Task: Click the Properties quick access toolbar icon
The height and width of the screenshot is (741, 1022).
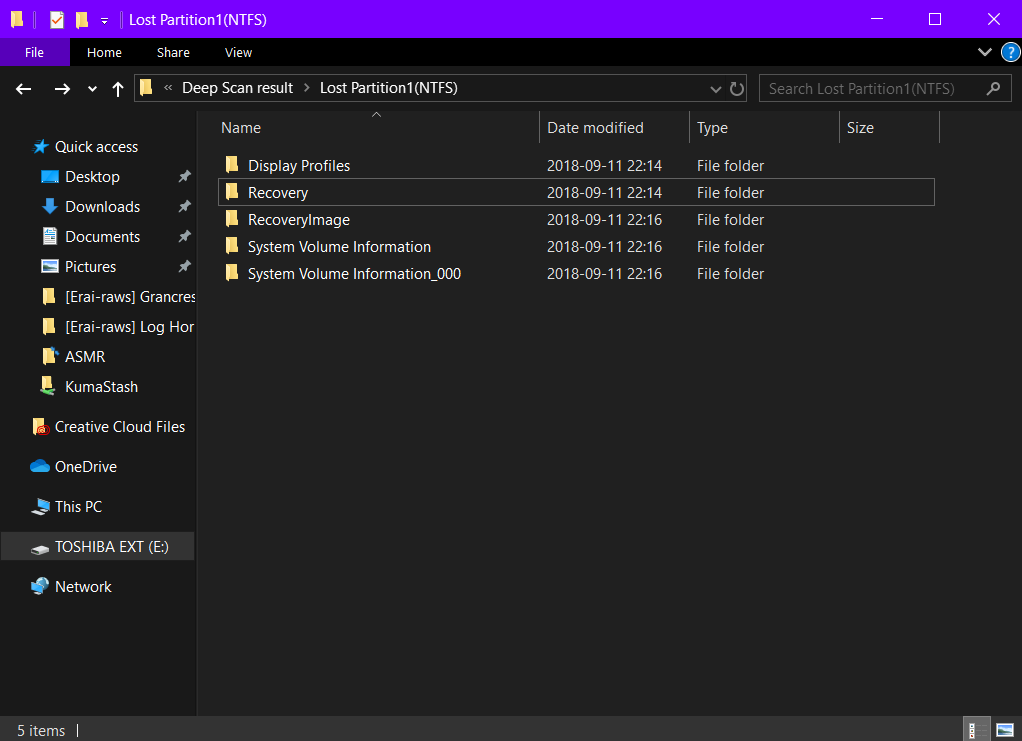Action: (57, 20)
